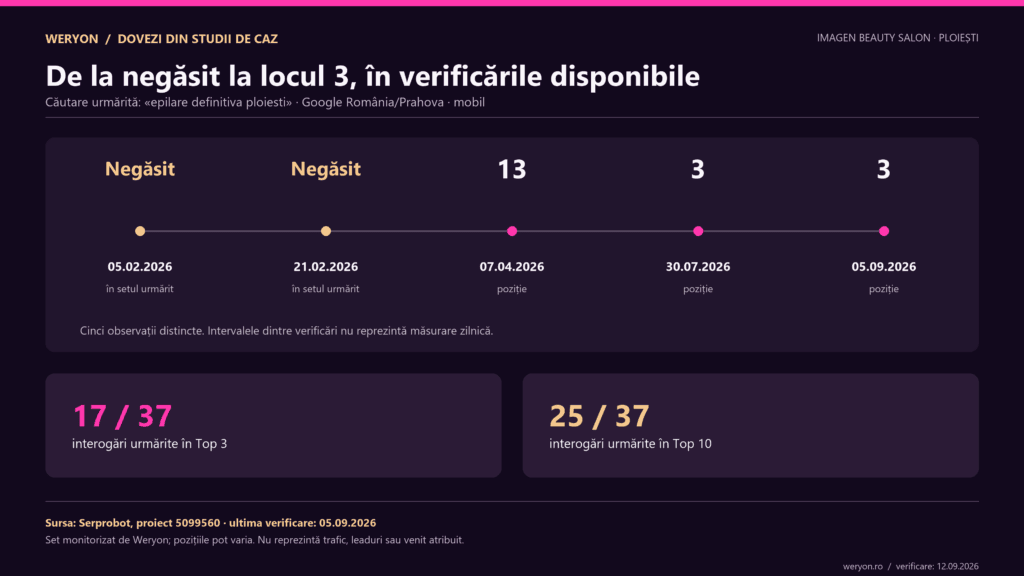The height and width of the screenshot is (576, 1024).
Task: Click the 'Negăsit' value above 21.02.2026
Action: tap(326, 169)
